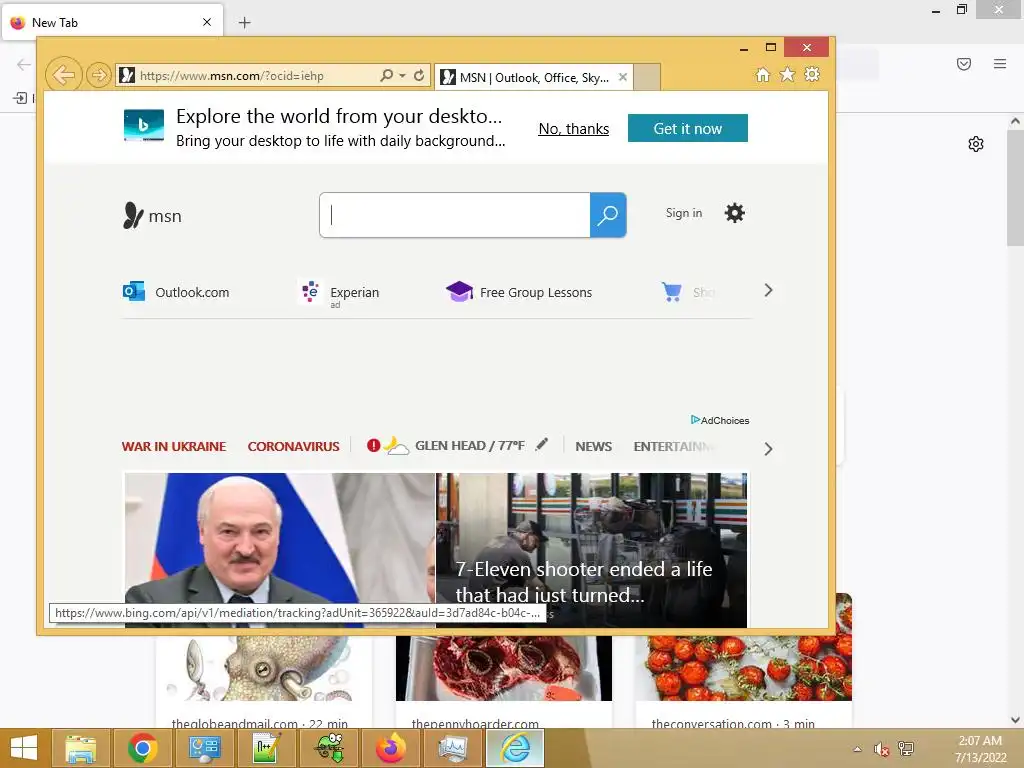This screenshot has height=768, width=1024.
Task: Expand more news categories with right chevron
Action: pyautogui.click(x=768, y=449)
